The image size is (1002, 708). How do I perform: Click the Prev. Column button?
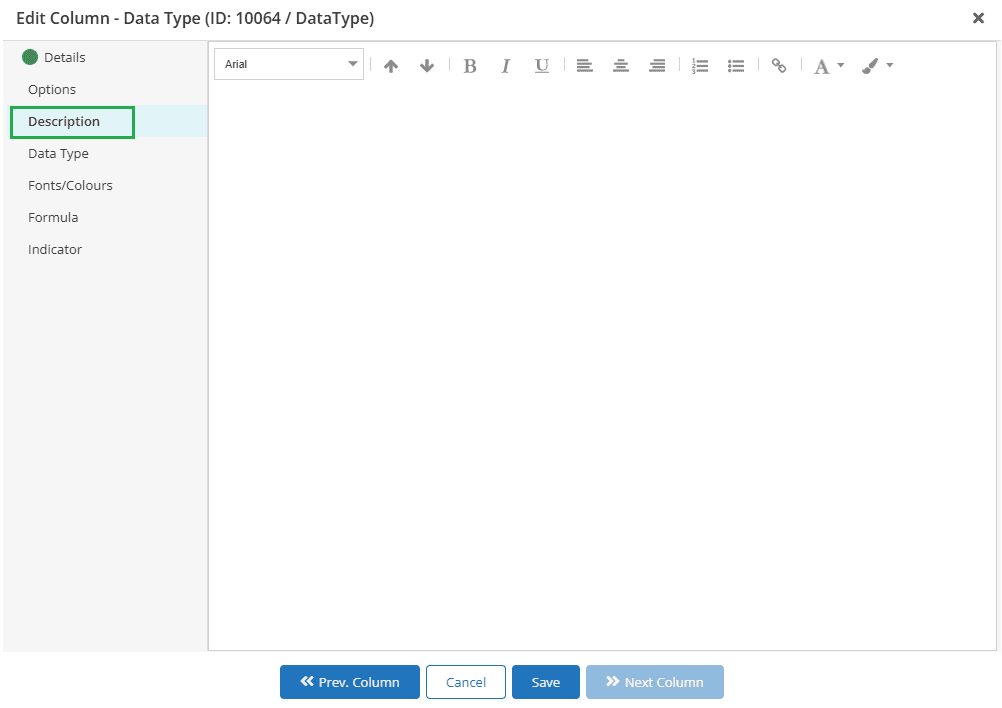350,682
